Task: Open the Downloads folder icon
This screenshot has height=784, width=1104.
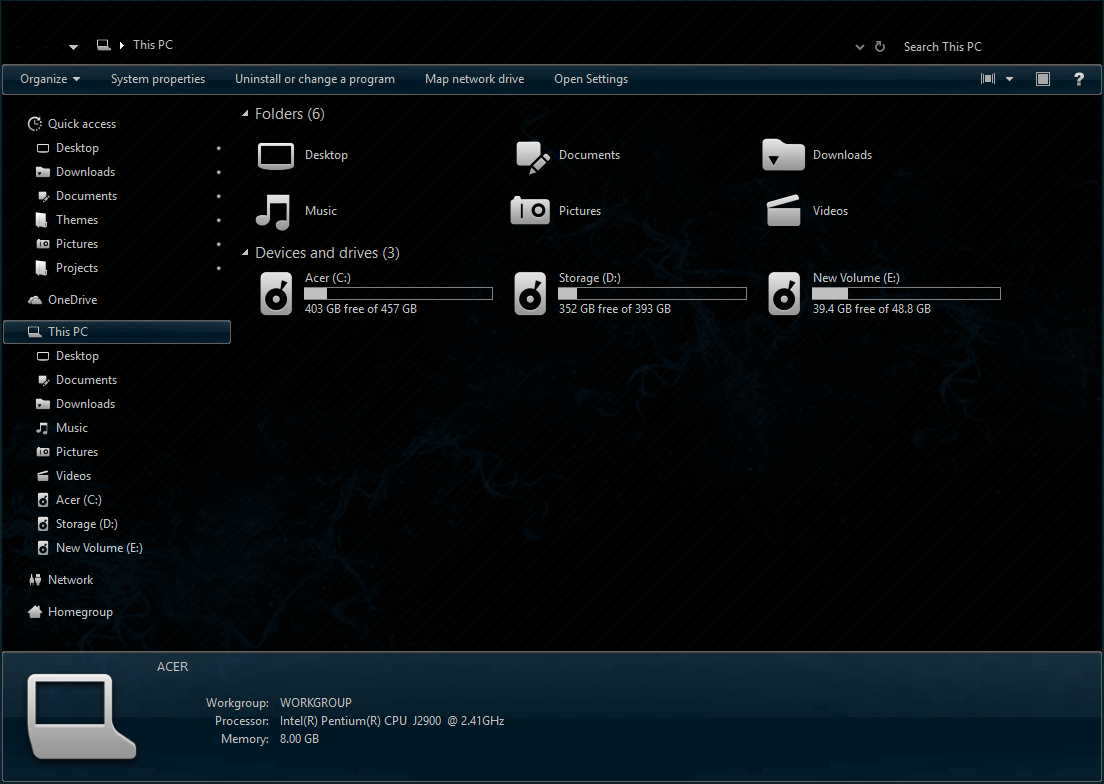Action: (x=784, y=155)
